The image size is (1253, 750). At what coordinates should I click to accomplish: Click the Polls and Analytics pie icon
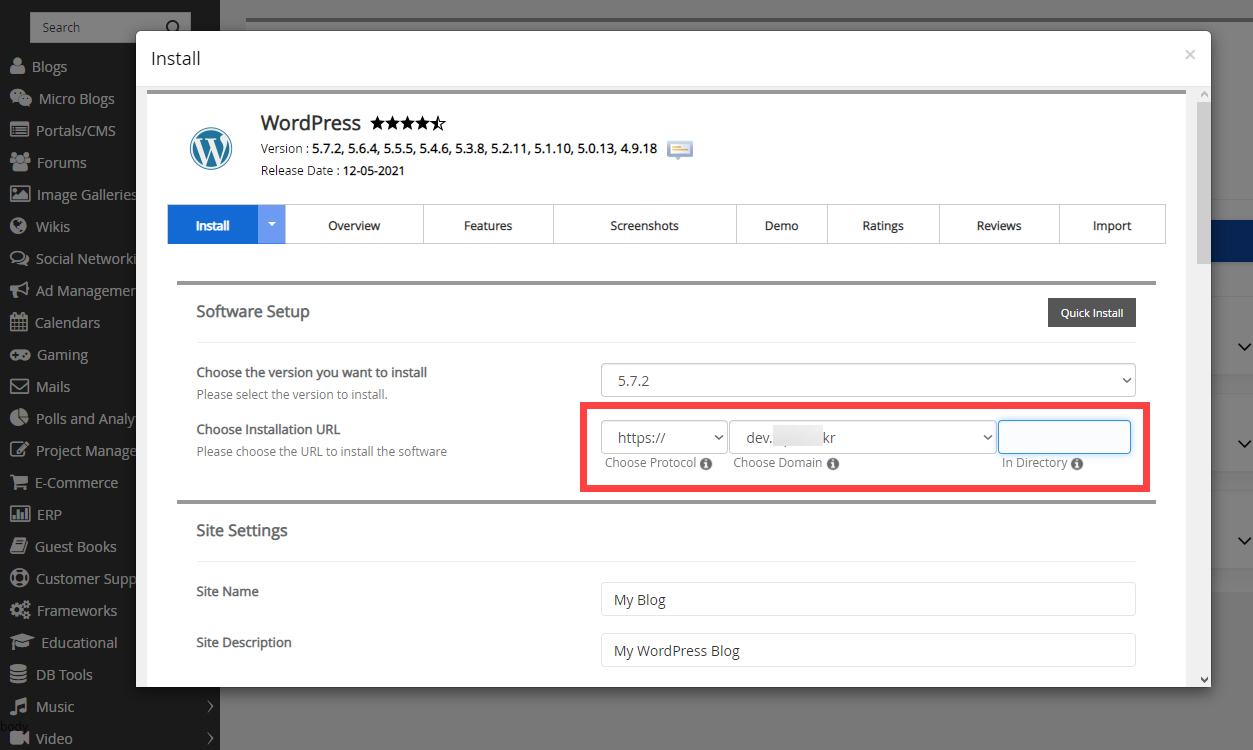pyautogui.click(x=19, y=418)
